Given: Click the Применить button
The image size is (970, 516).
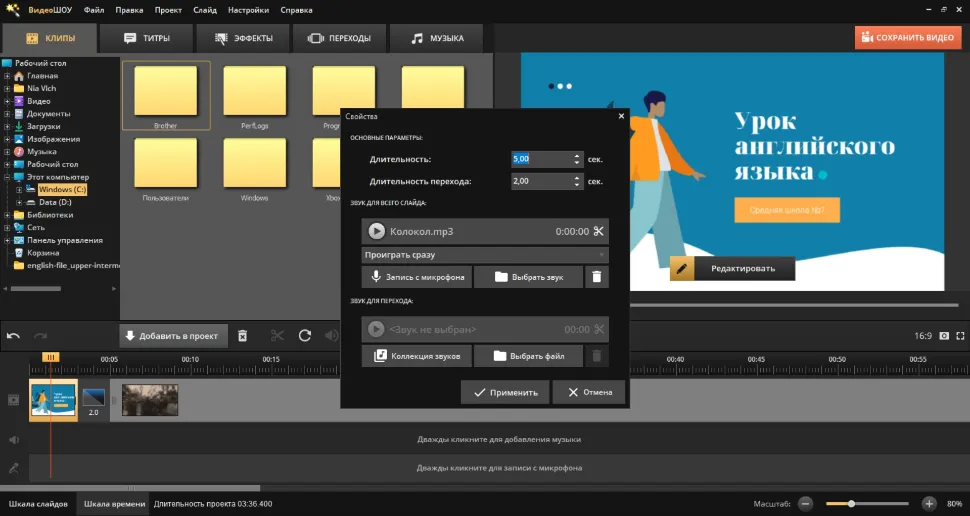Looking at the screenshot, I should [x=505, y=392].
